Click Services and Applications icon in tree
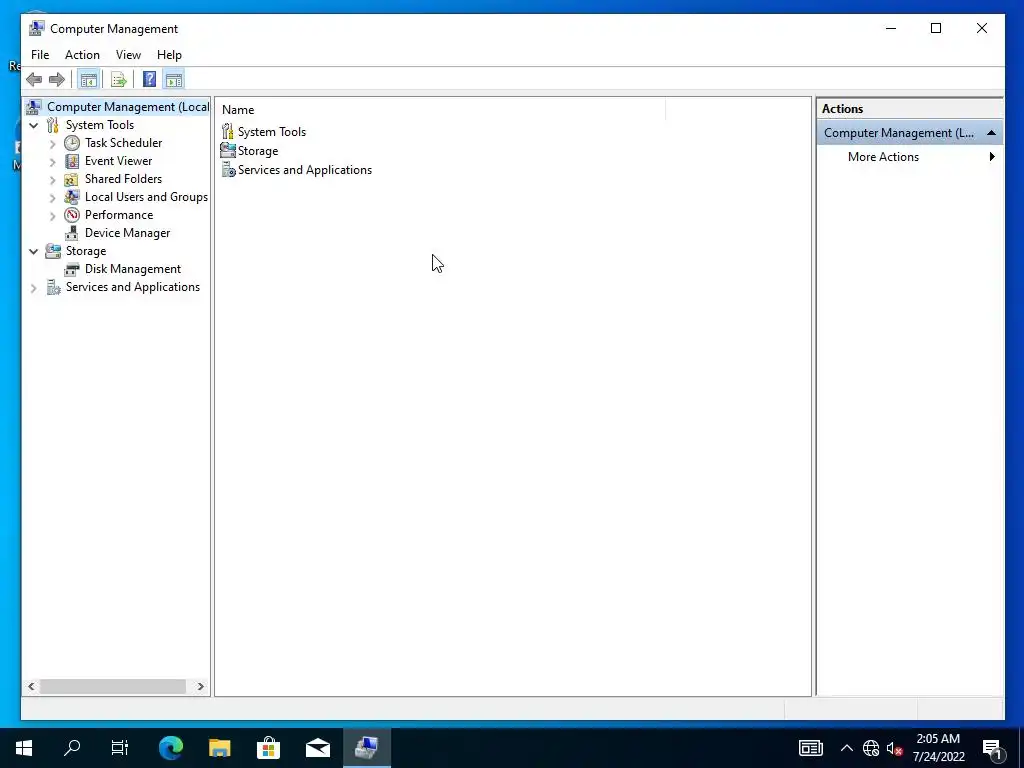The width and height of the screenshot is (1024, 768). [x=53, y=287]
